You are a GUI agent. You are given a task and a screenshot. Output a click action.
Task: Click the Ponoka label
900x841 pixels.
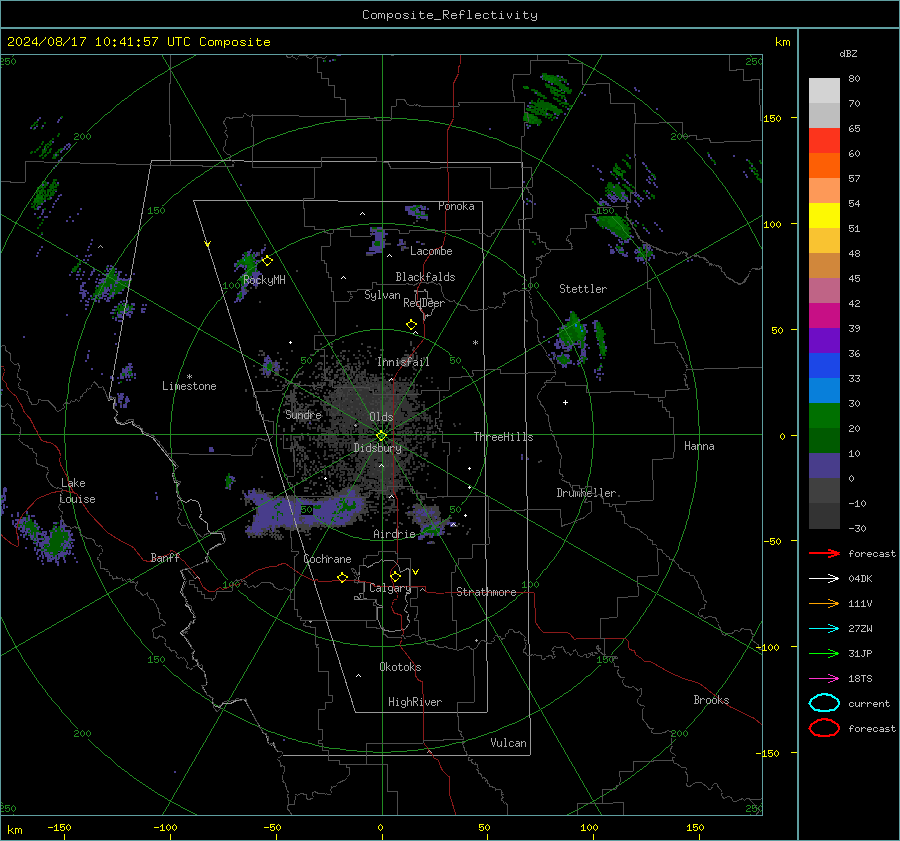tap(456, 206)
